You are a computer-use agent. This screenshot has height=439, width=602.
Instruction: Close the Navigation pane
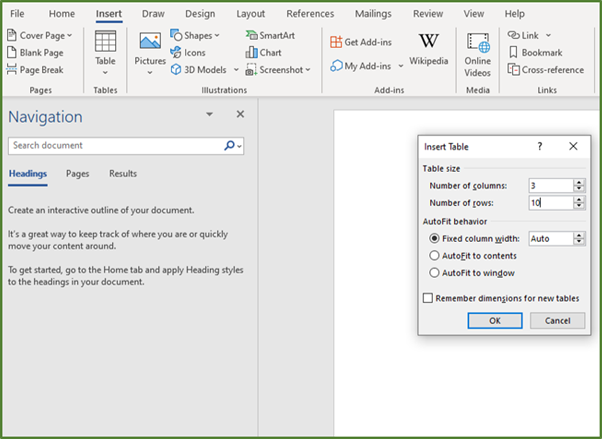tap(240, 114)
